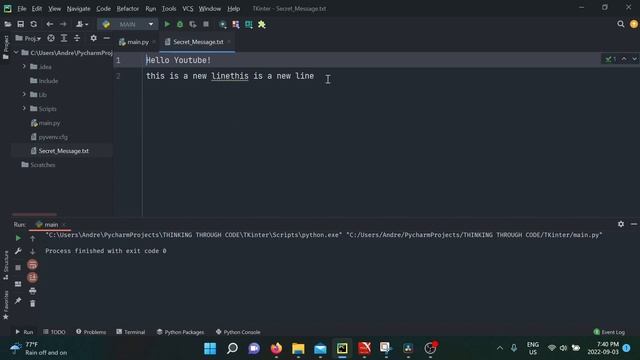Image resolution: width=640 pixels, height=360 pixels.
Task: Click the print icon in Run panel
Action: tap(33, 291)
